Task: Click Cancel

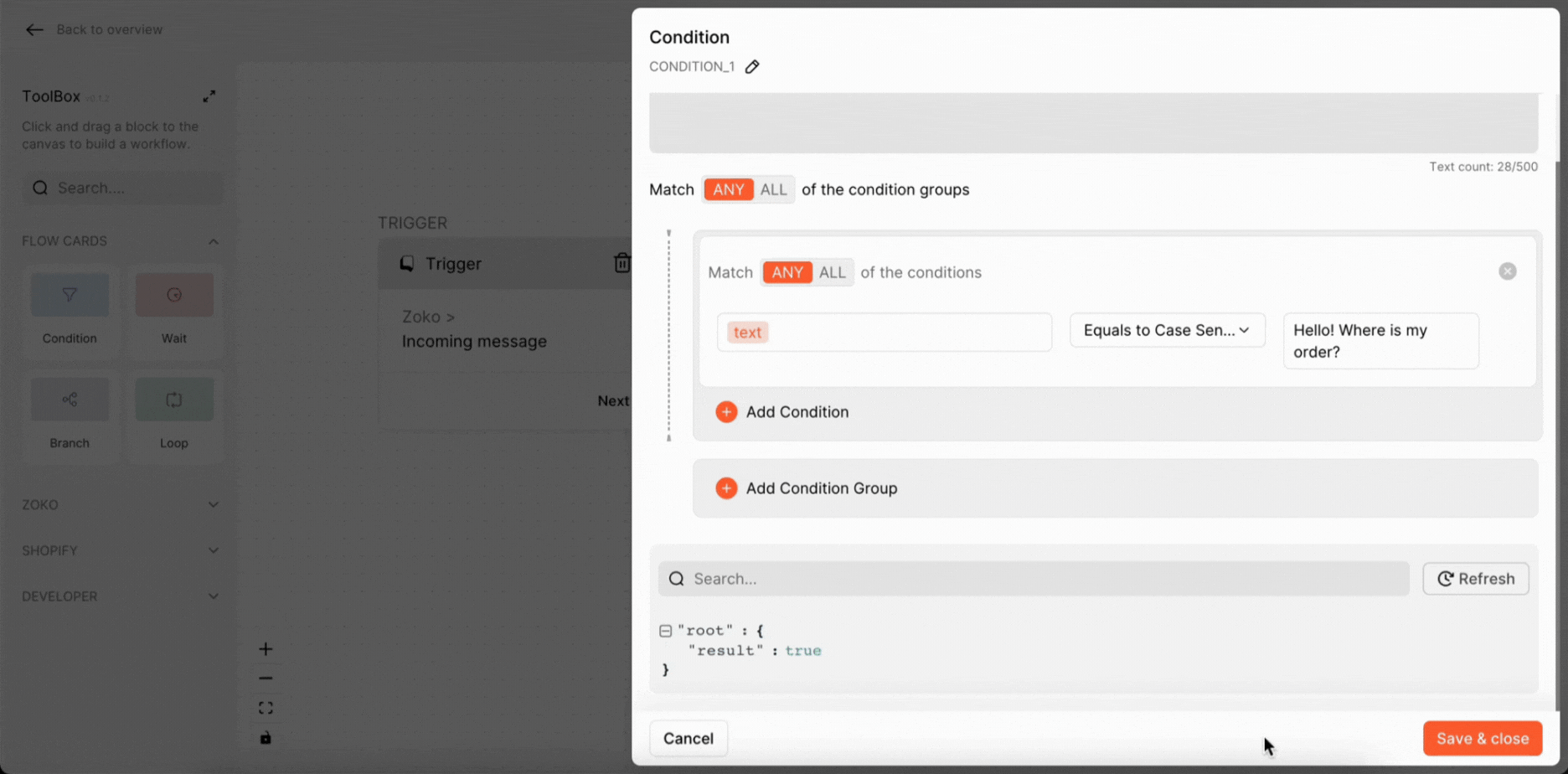Action: coord(689,739)
